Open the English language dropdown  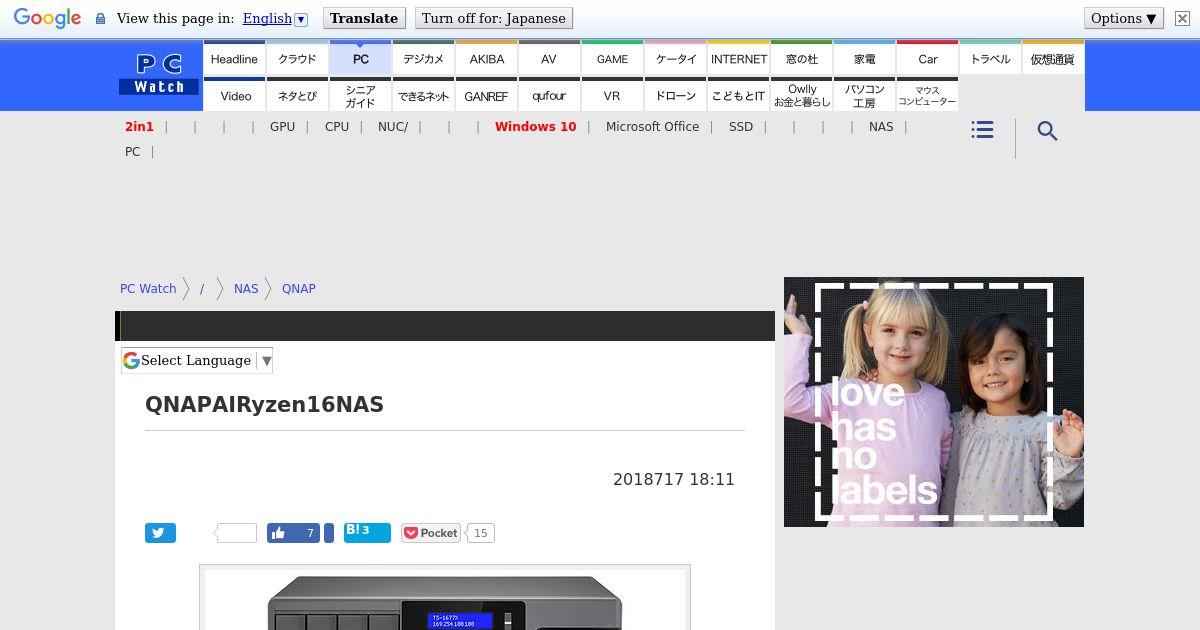point(275,18)
